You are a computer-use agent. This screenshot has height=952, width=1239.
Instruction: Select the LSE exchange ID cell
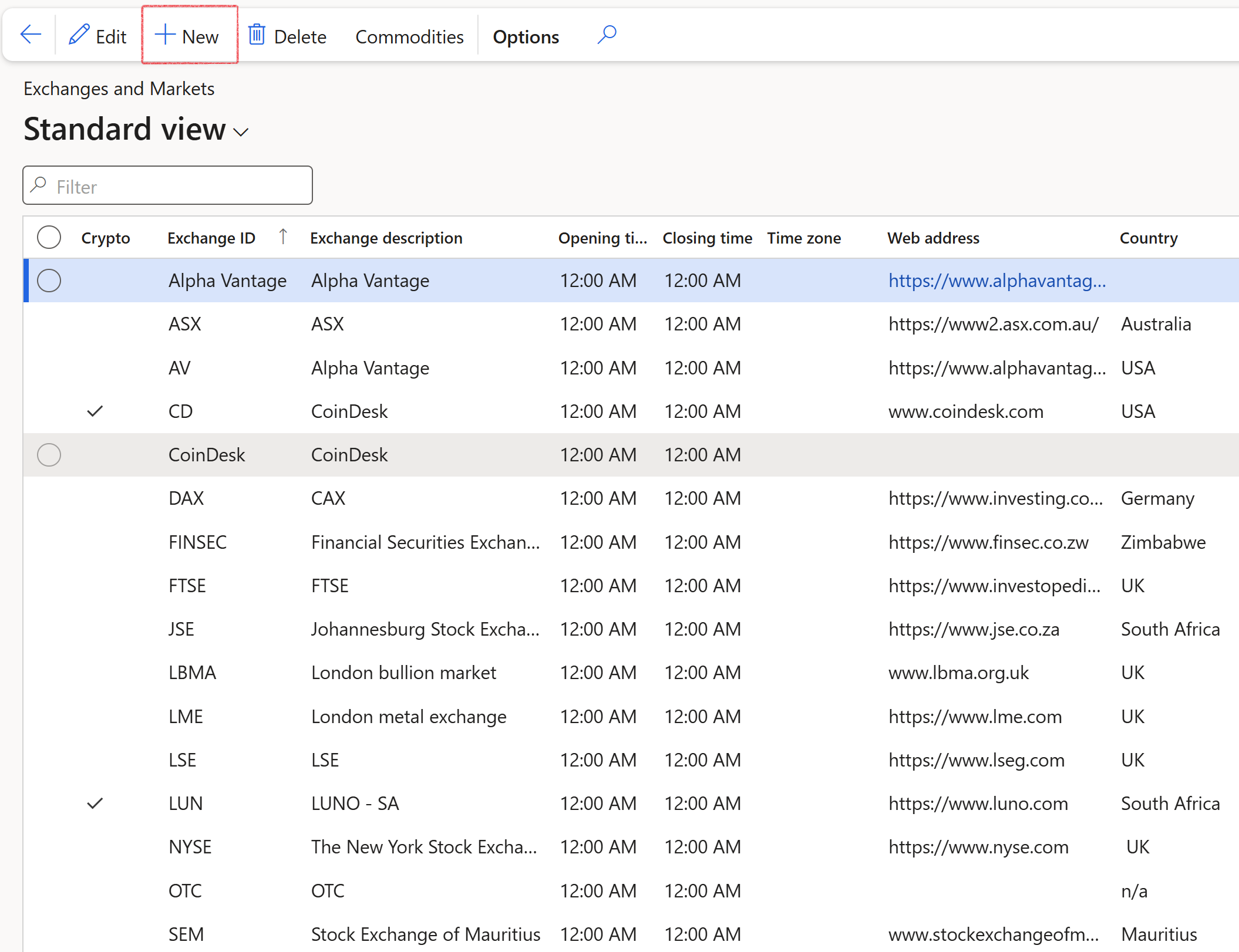click(x=183, y=760)
